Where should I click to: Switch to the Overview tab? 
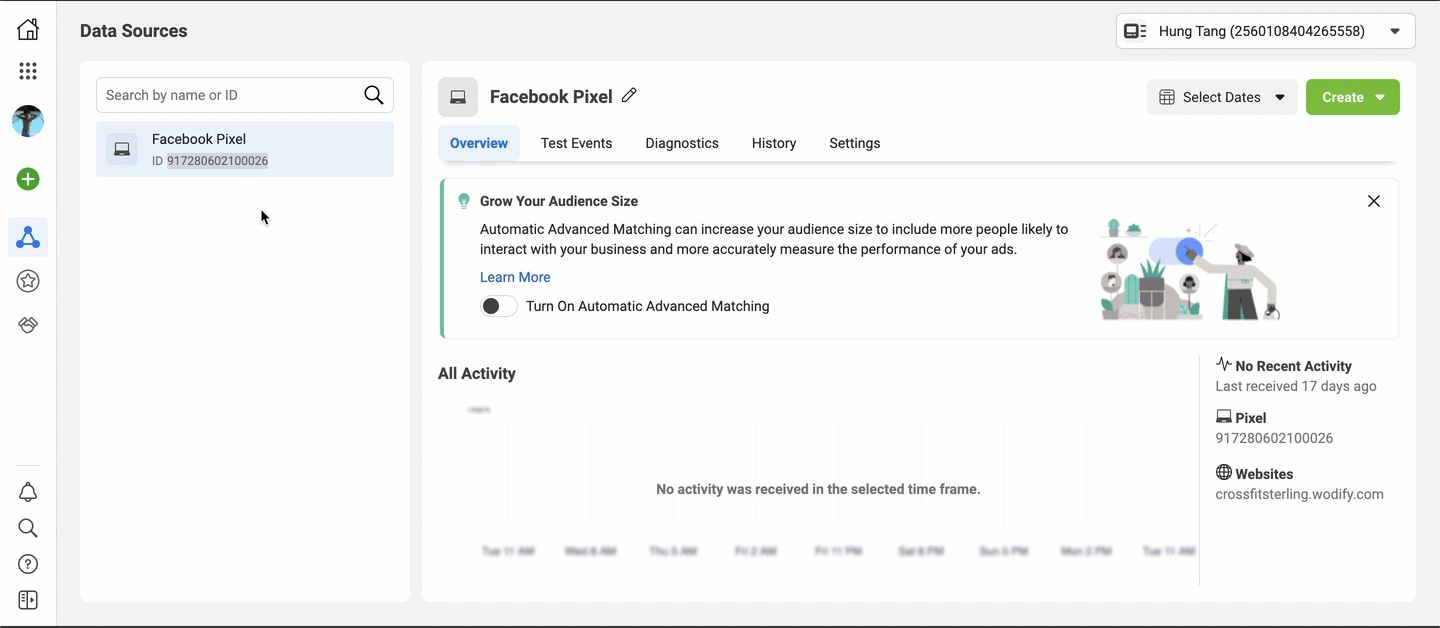point(479,143)
